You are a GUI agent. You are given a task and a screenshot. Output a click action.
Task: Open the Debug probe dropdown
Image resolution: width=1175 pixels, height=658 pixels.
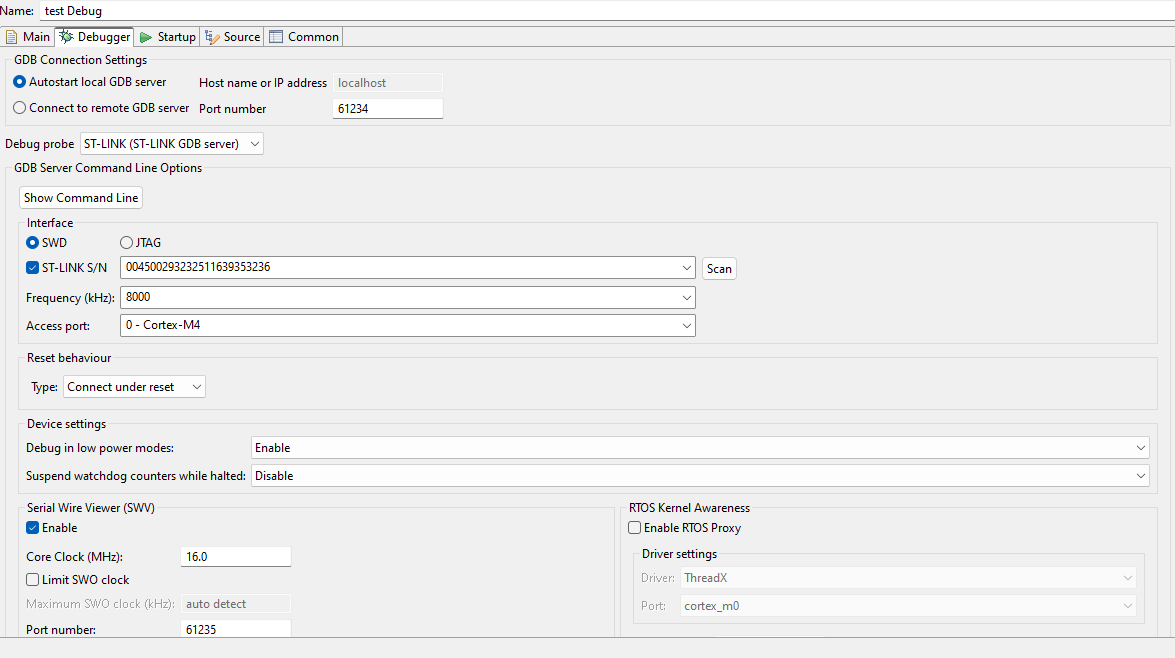[x=171, y=144]
